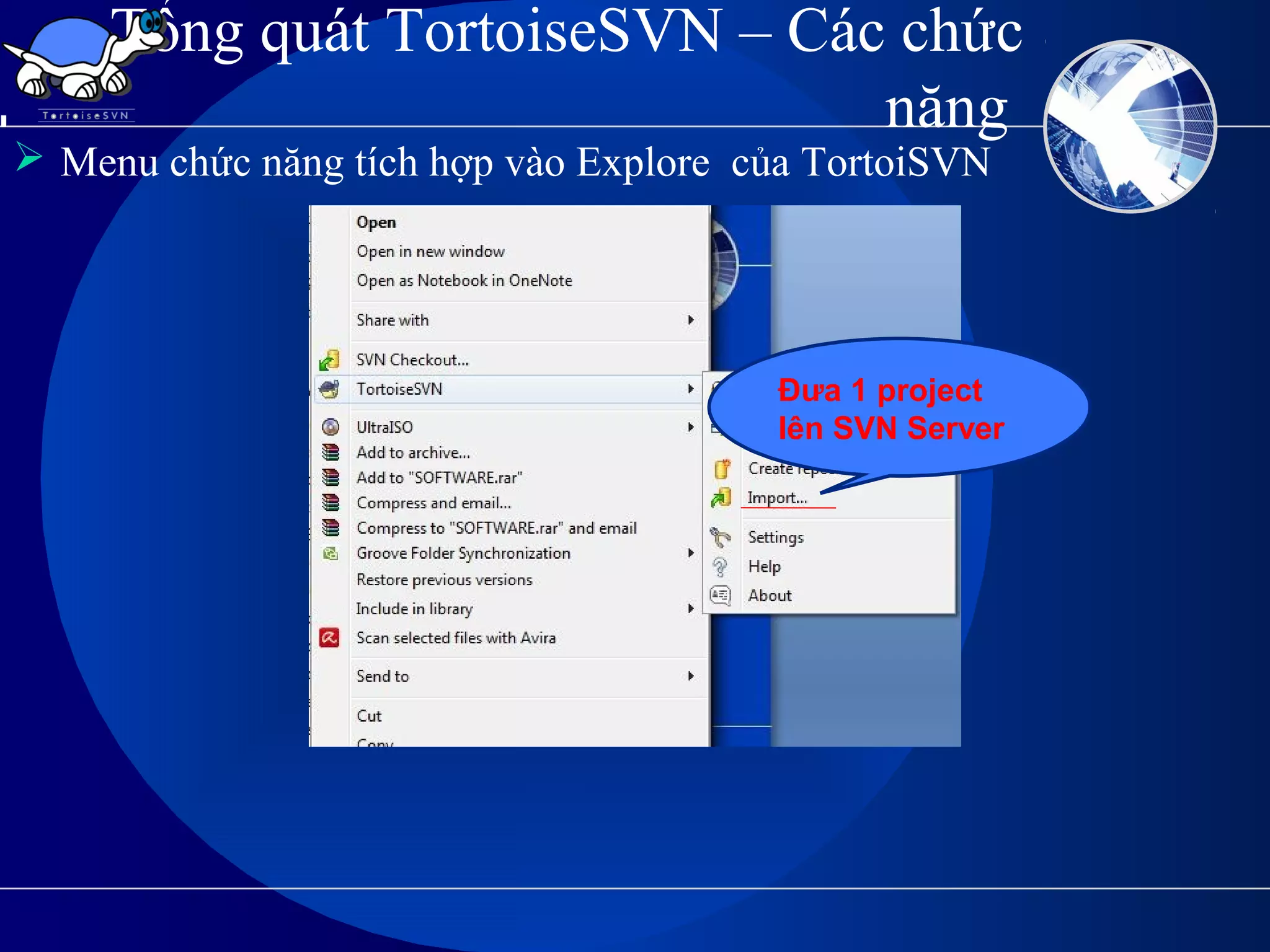Choose Groove Folder Synchronization entry
Image resolution: width=1270 pixels, height=952 pixels.
pyautogui.click(x=463, y=553)
